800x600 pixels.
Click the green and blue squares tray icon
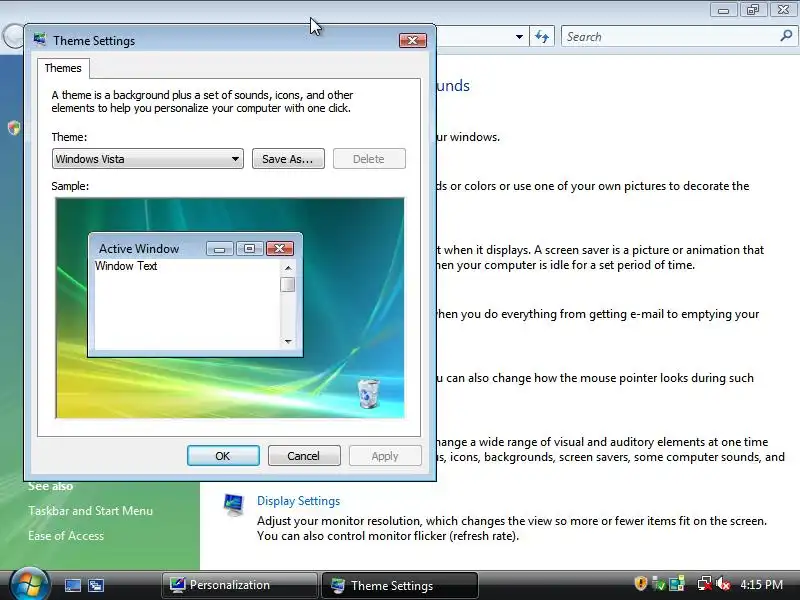point(677,583)
